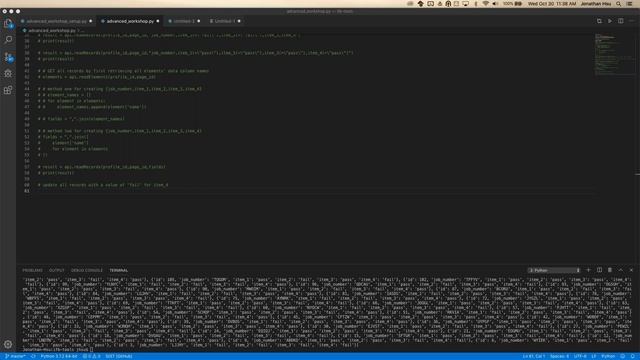
Task: Open the Source Control view
Action: coord(8,57)
